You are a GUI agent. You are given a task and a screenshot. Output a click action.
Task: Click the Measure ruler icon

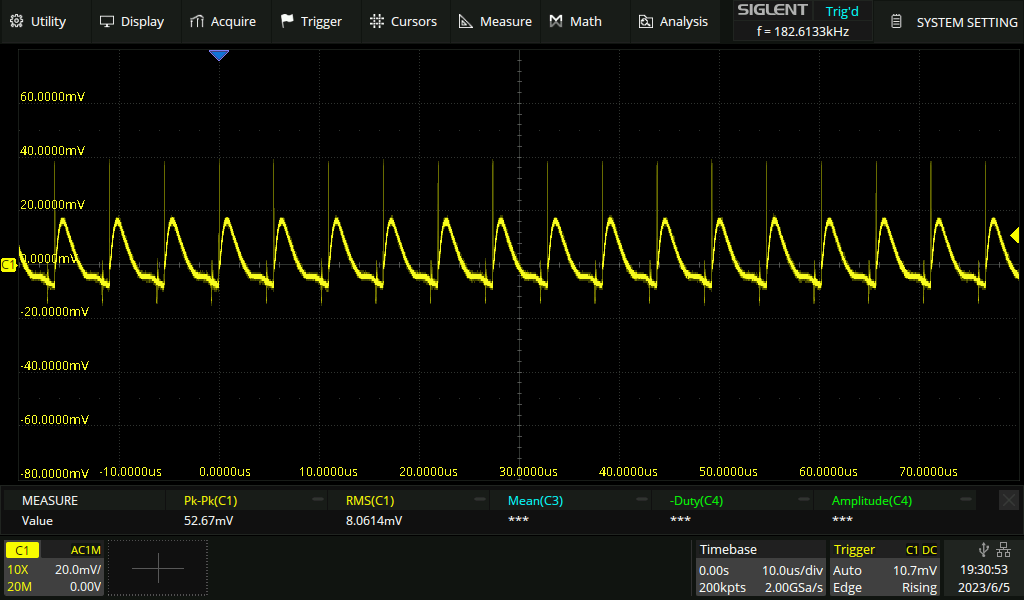[x=465, y=21]
